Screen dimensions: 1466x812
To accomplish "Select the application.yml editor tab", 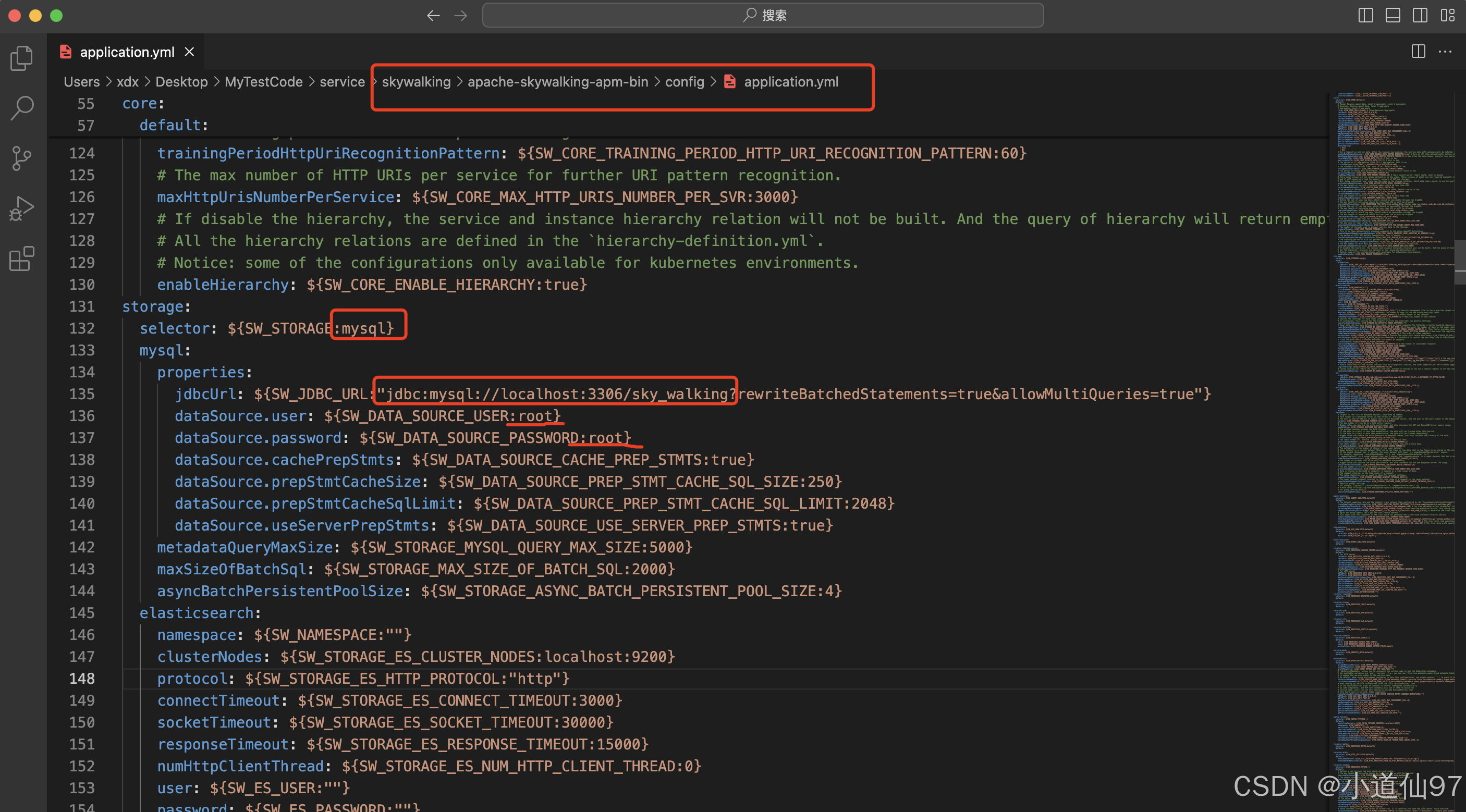I will [126, 52].
